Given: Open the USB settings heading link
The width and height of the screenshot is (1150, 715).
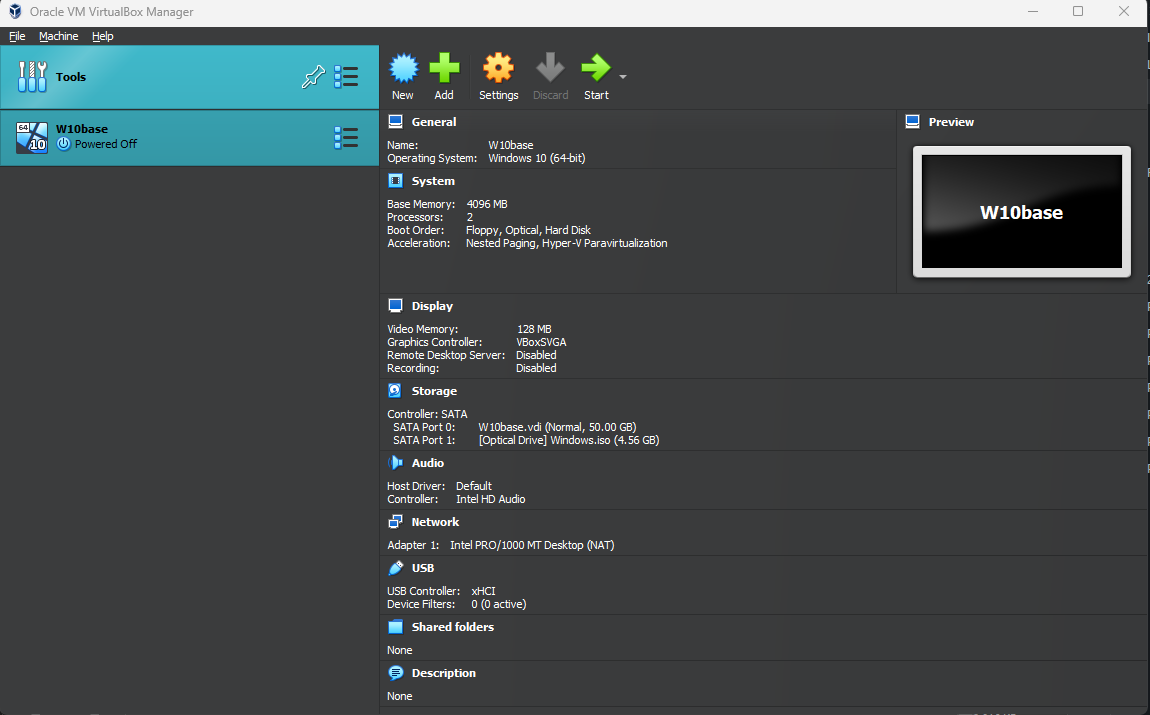Looking at the screenshot, I should [x=422, y=568].
